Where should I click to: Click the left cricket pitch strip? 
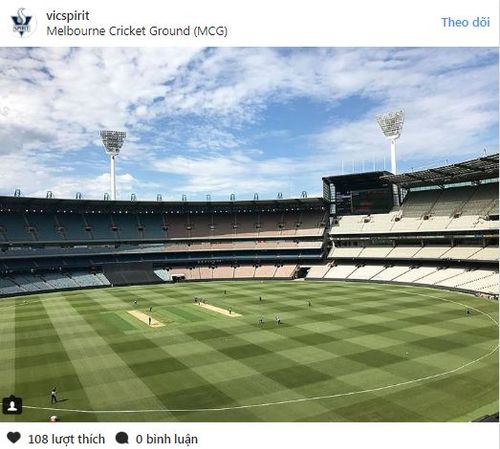(146, 318)
